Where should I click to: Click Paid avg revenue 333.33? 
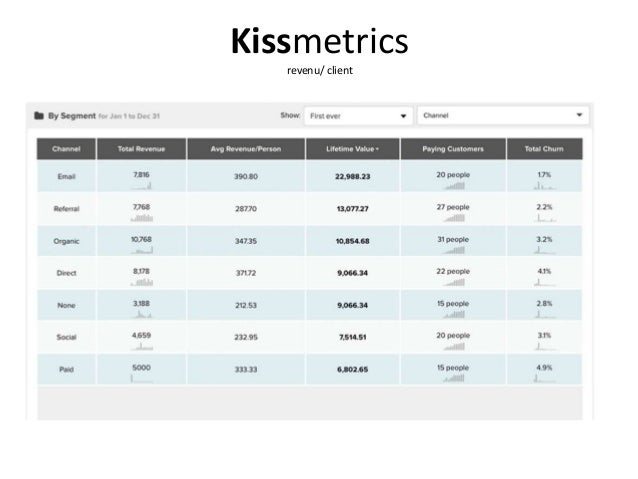(x=246, y=370)
